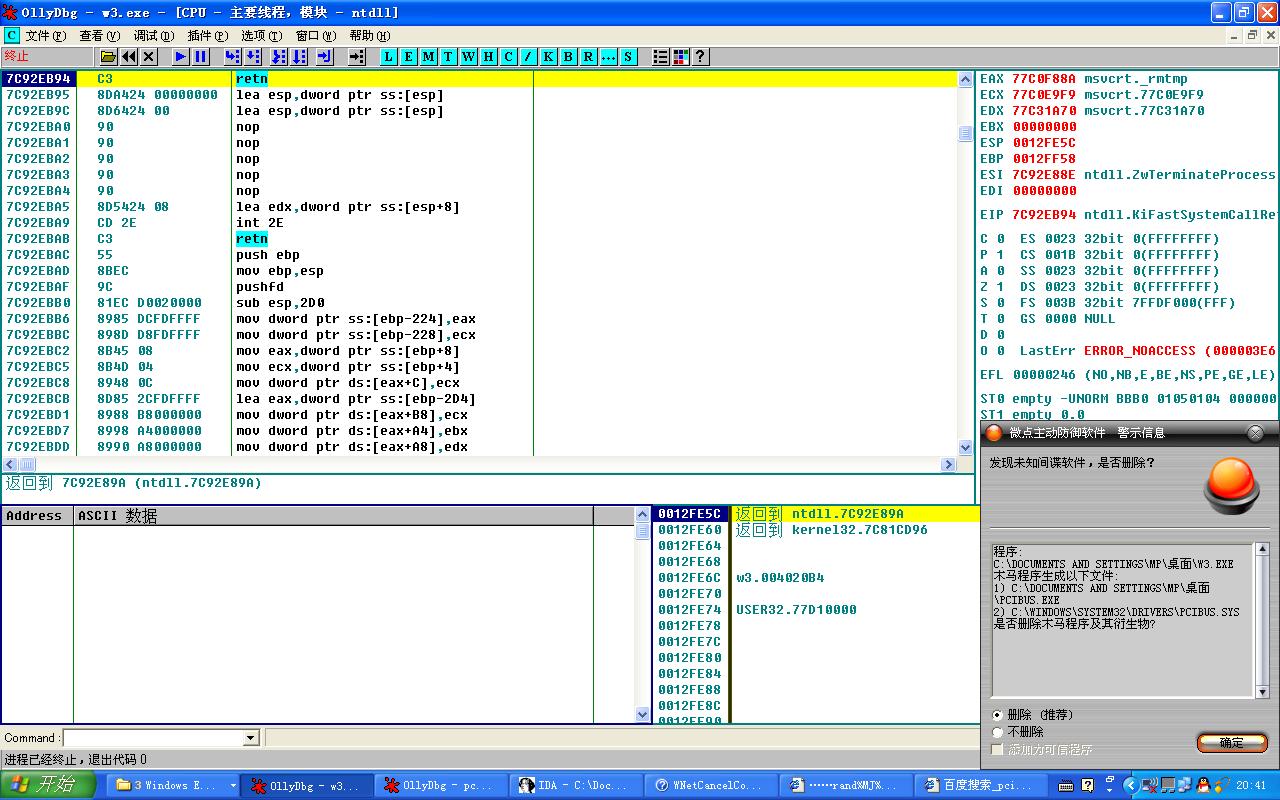The width and height of the screenshot is (1280, 800).
Task: Pause execution with the pause icon
Action: click(200, 57)
